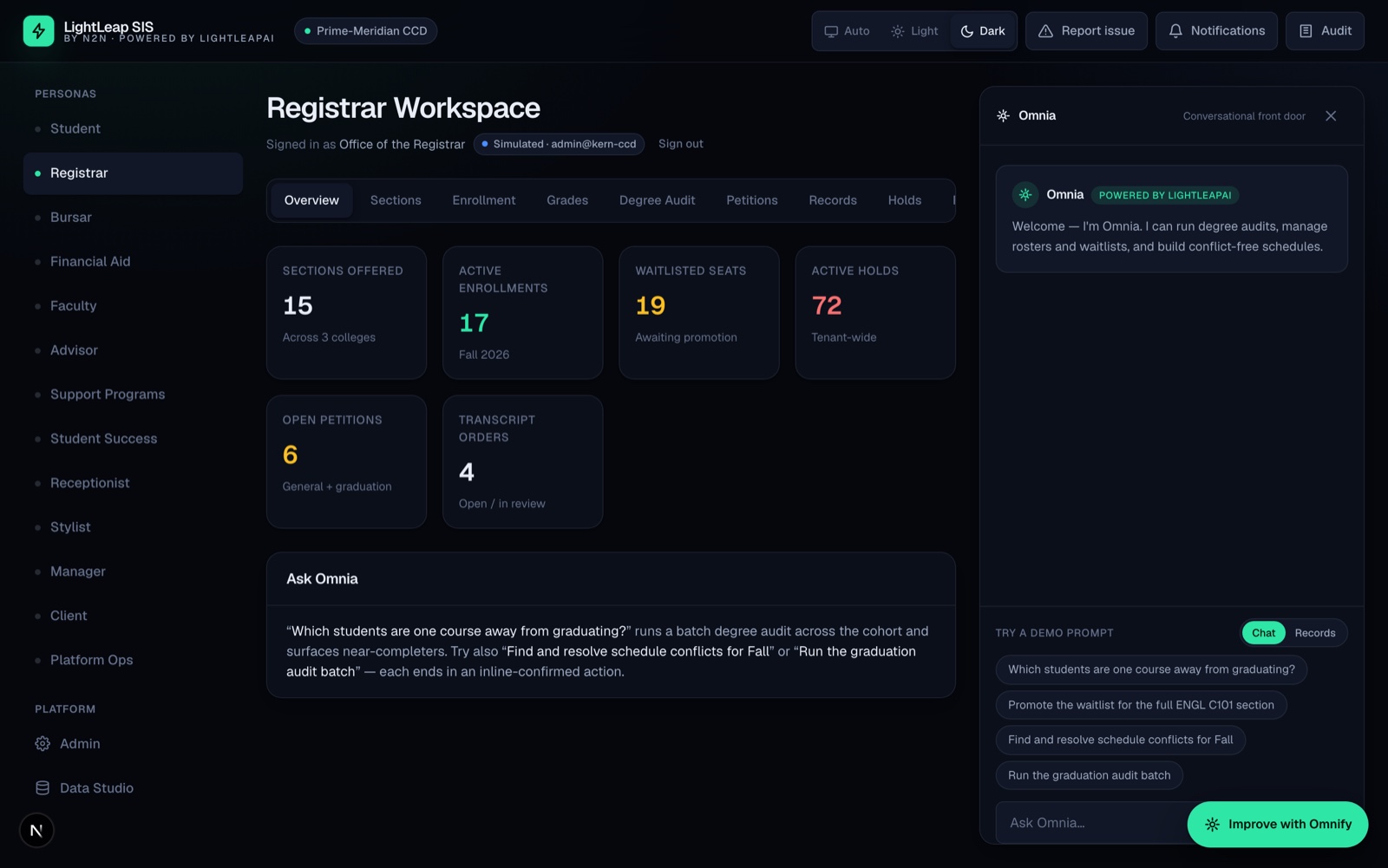Image resolution: width=1388 pixels, height=868 pixels.
Task: Focus the Ask Omnia input field
Action: click(x=1091, y=823)
